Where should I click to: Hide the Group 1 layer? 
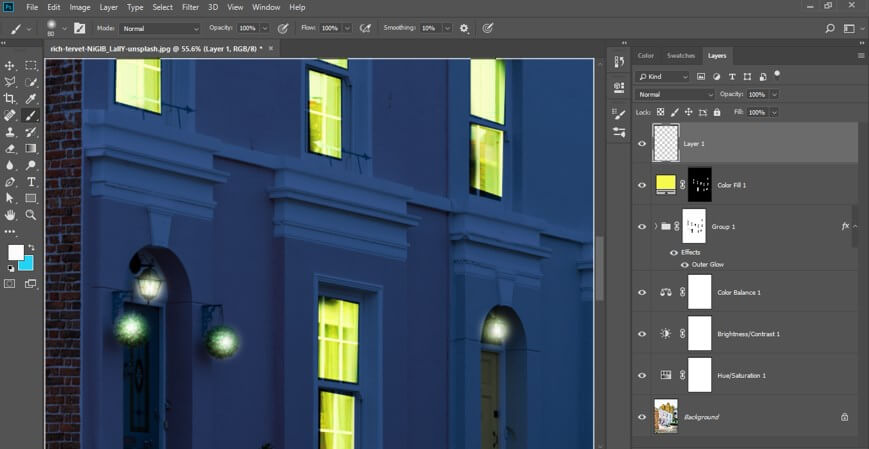pyautogui.click(x=642, y=227)
